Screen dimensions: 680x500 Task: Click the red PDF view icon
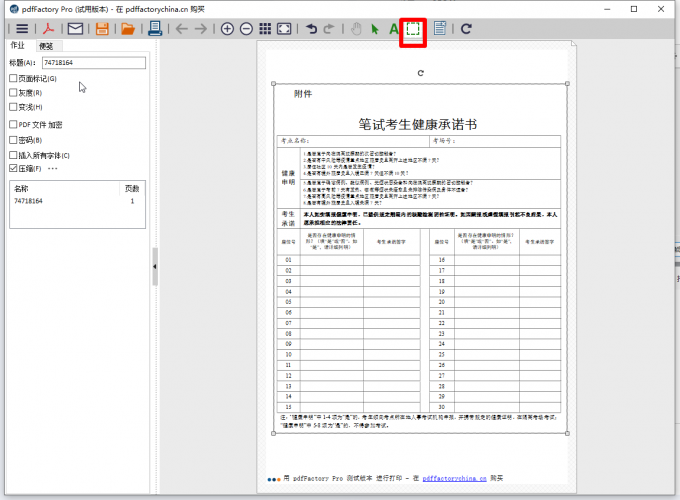tap(48, 29)
